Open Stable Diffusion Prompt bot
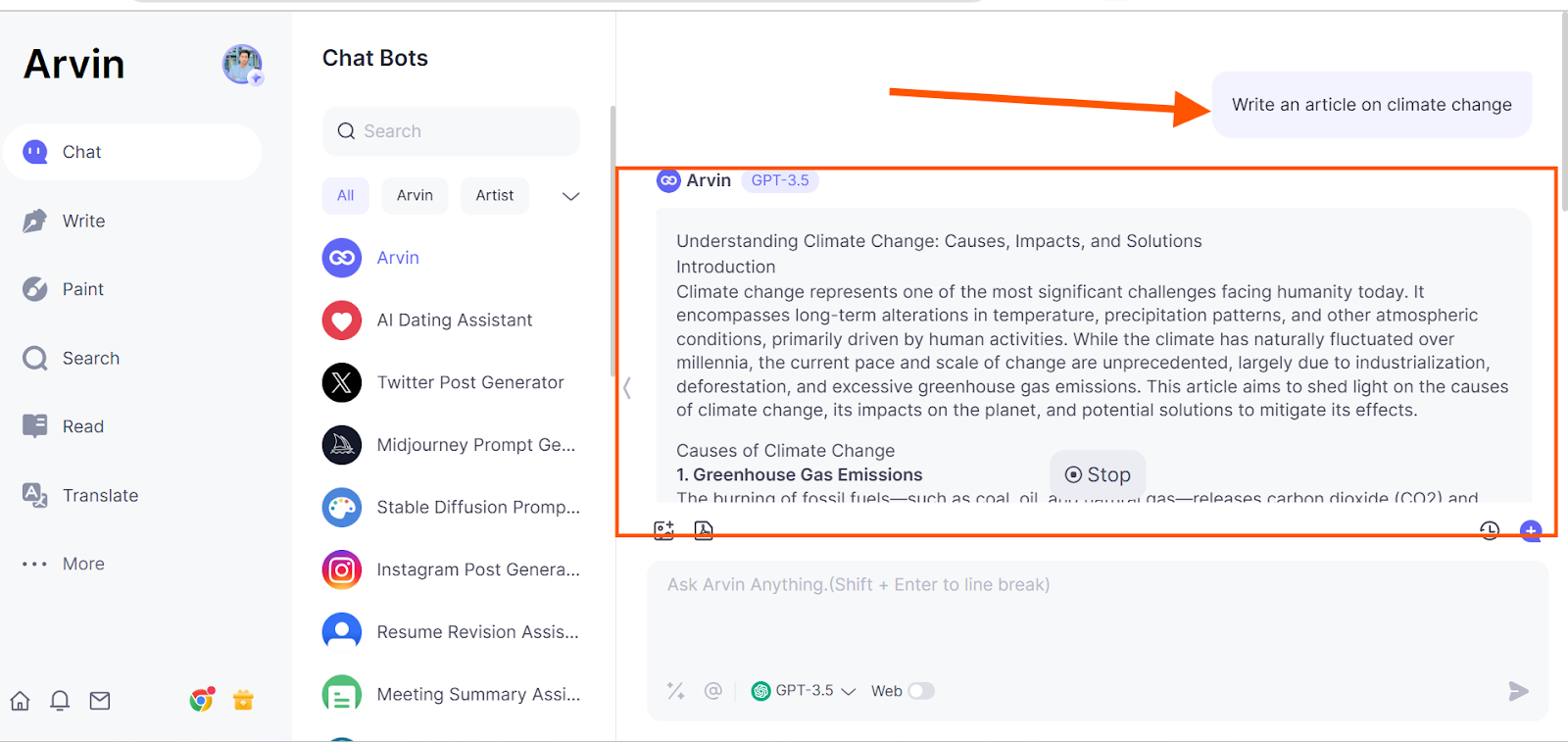This screenshot has width=1568, height=742. pyautogui.click(x=451, y=507)
